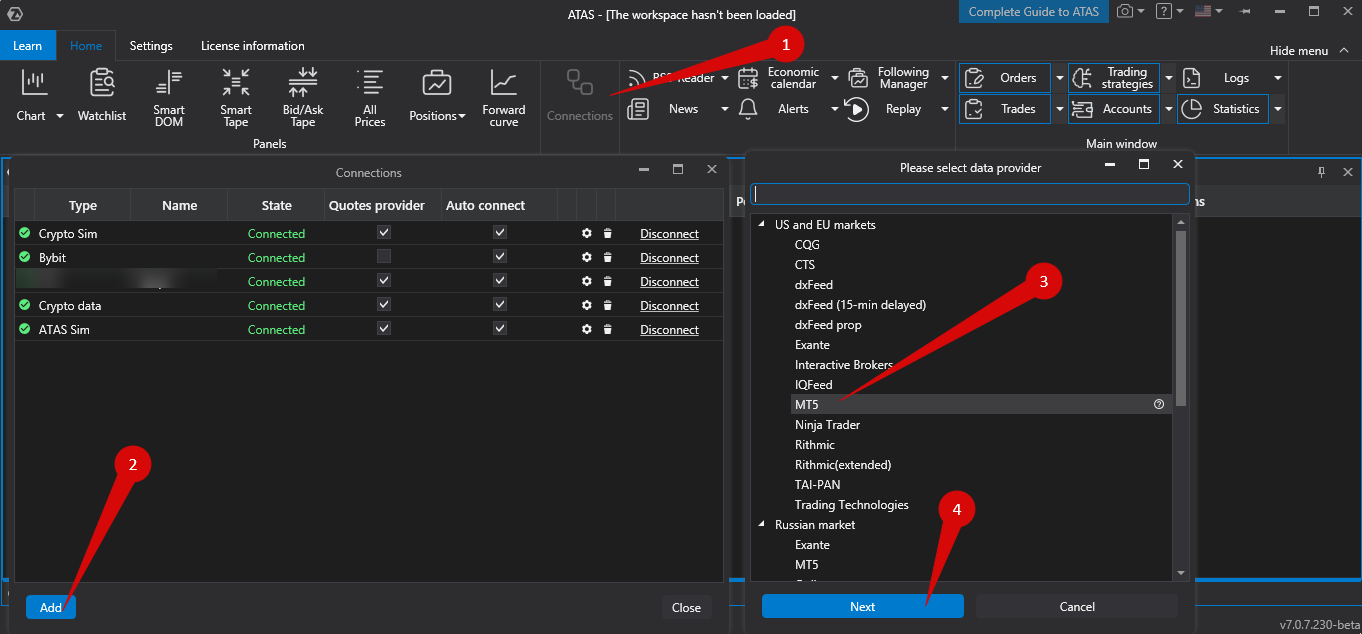Launch the Smart DOM panel
The image size is (1362, 634).
click(169, 96)
